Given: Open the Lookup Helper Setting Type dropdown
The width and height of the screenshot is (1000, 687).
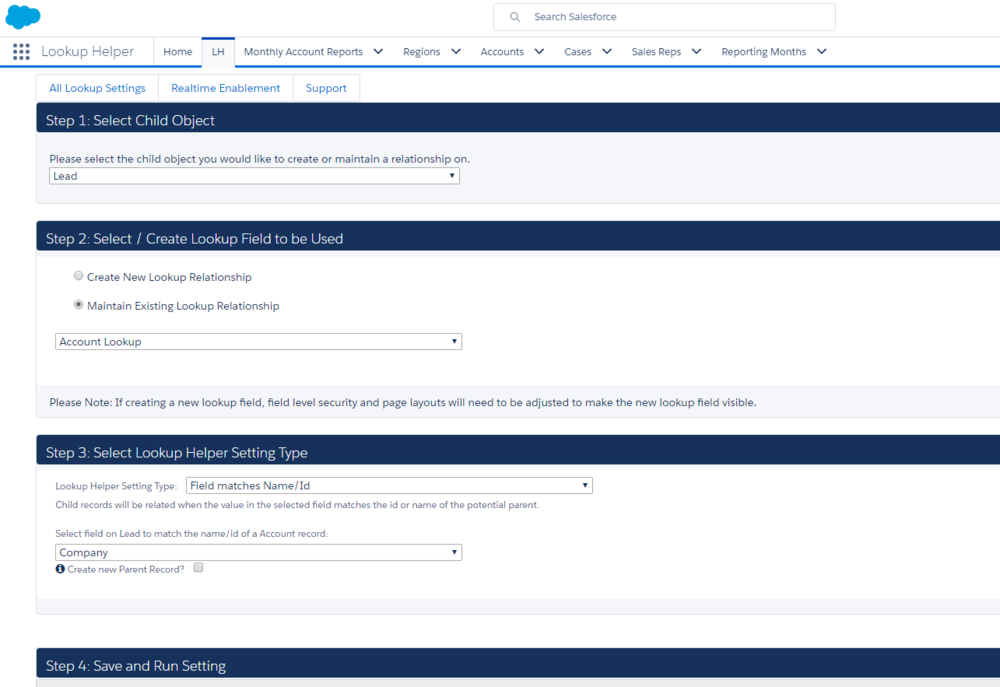Looking at the screenshot, I should tap(389, 485).
